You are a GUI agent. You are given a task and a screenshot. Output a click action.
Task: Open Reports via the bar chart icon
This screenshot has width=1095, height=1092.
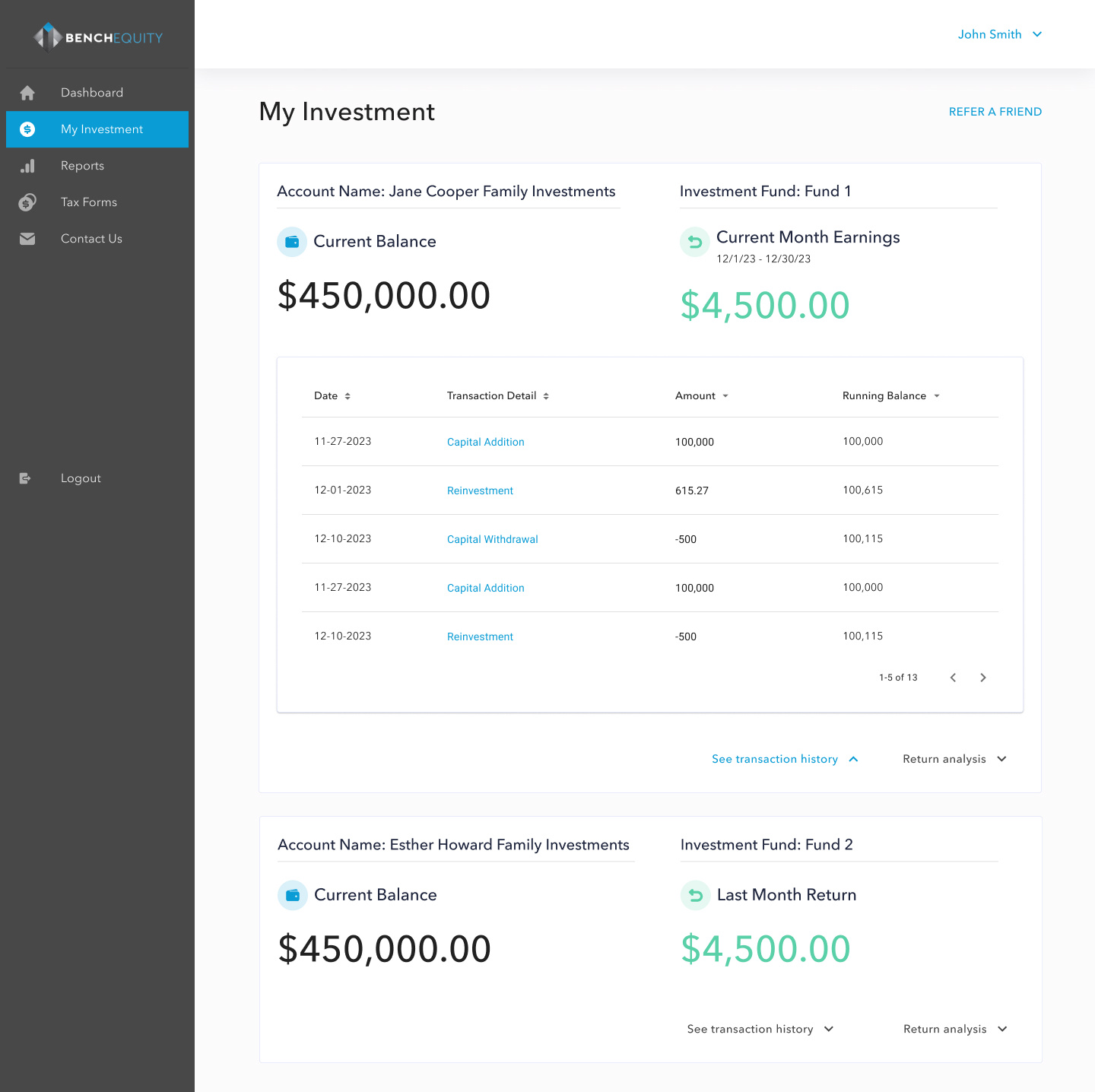[x=28, y=165]
